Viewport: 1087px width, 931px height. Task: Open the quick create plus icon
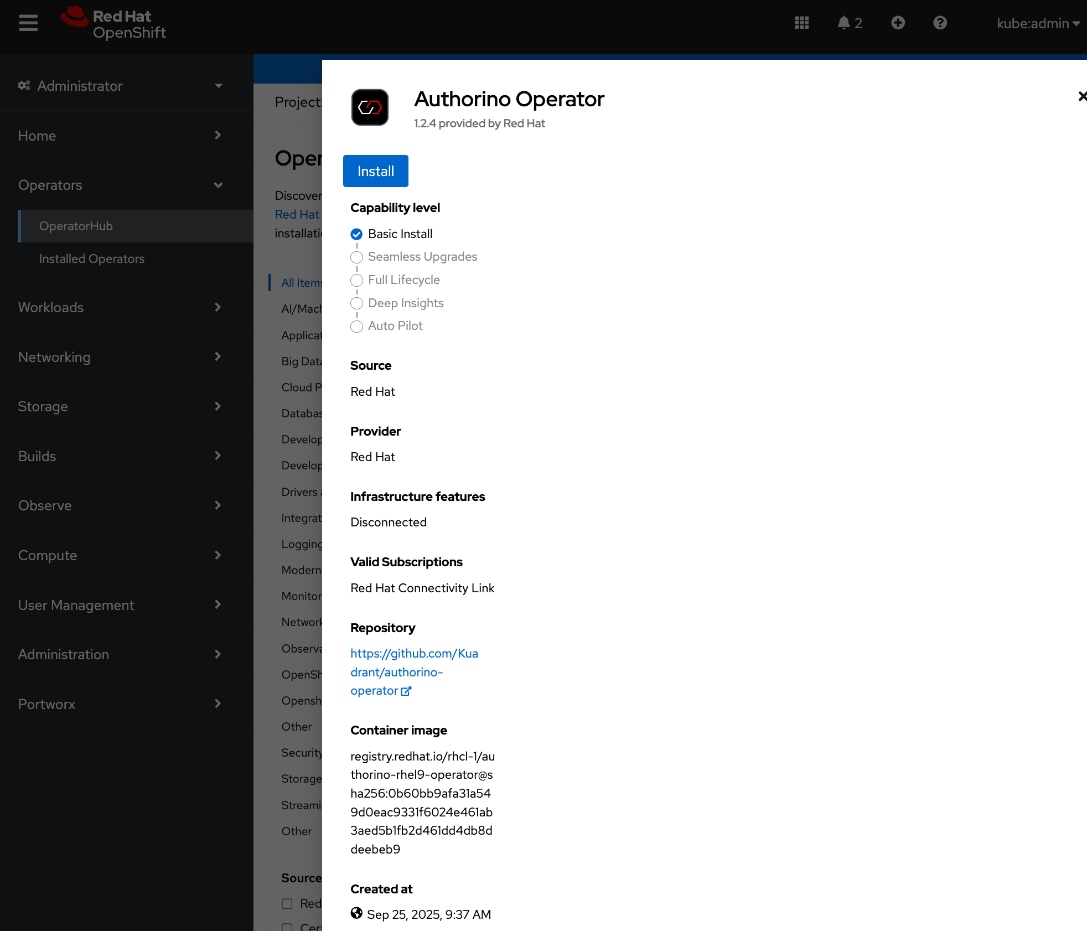897,22
